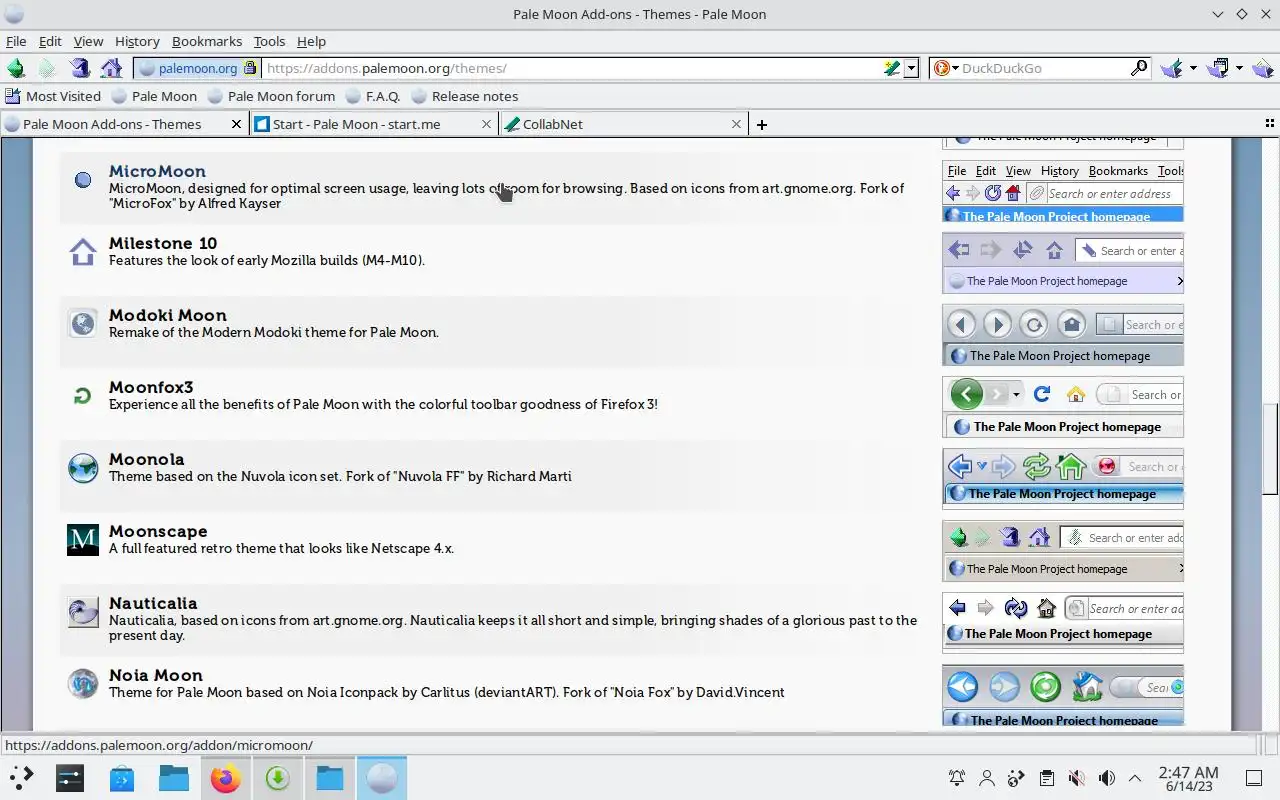The height and width of the screenshot is (800, 1280).
Task: Click the list all tabs button
Action: (1270, 124)
